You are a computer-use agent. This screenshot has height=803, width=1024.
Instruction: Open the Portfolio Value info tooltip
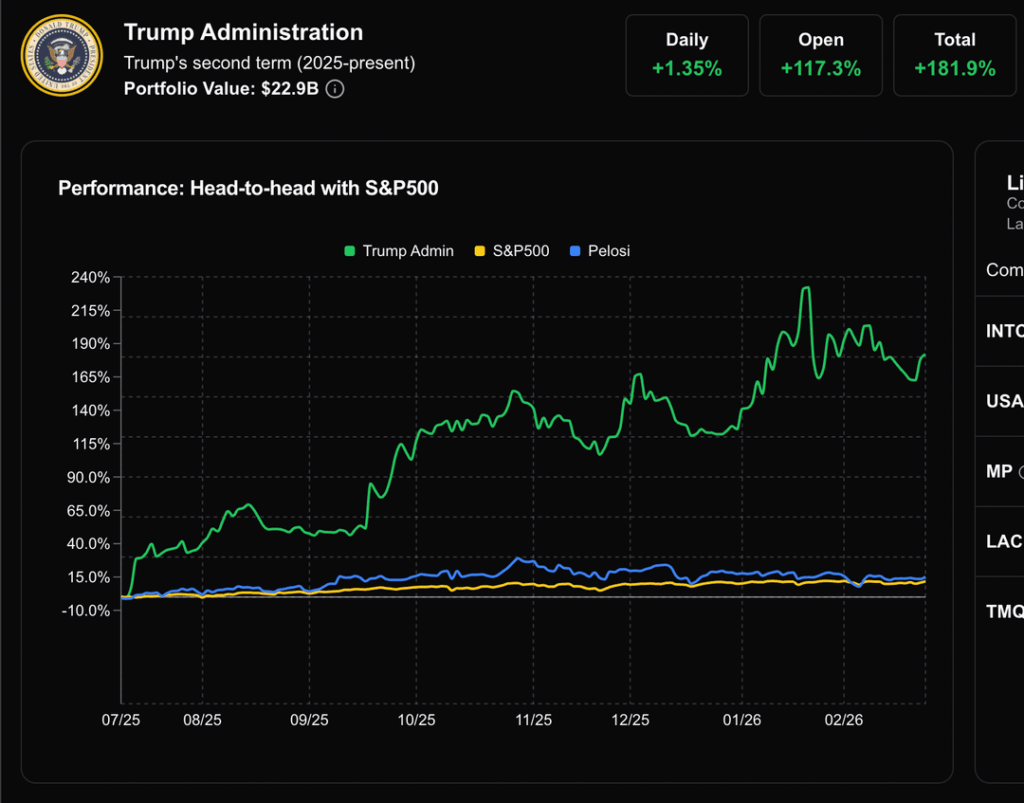(334, 89)
